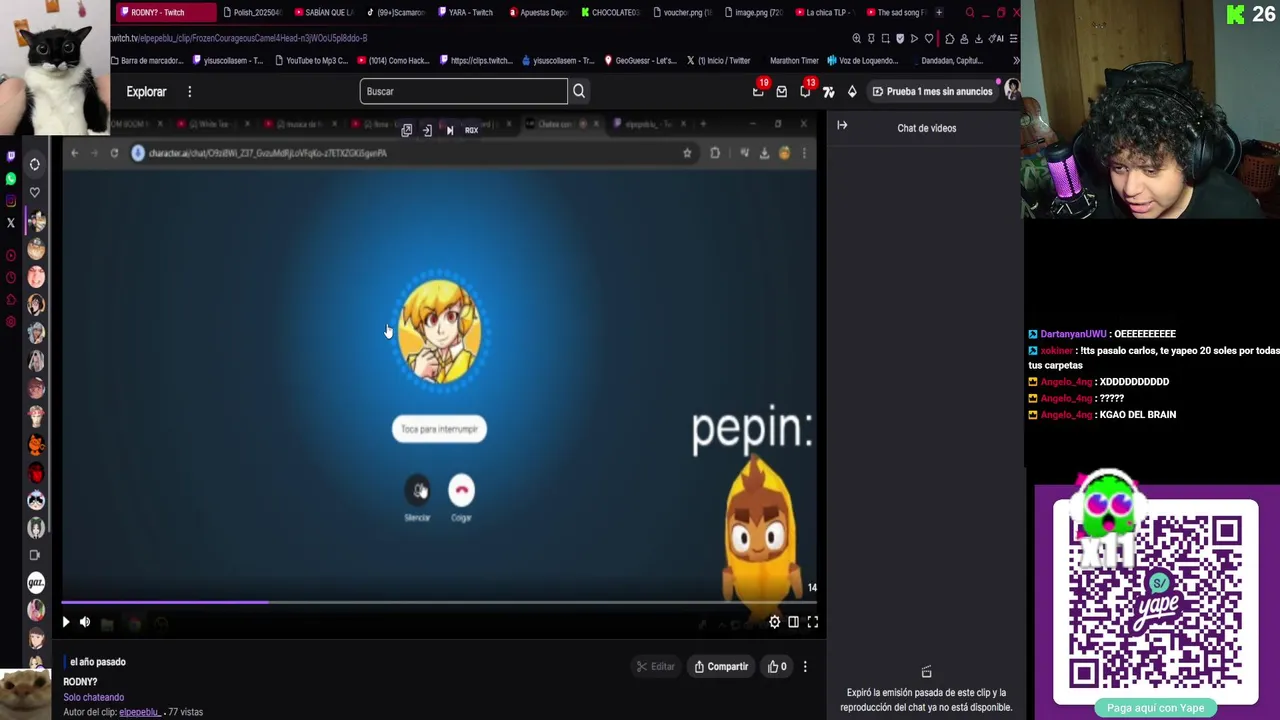
Task: Collapse the Chat de videos panel
Action: tap(842, 126)
